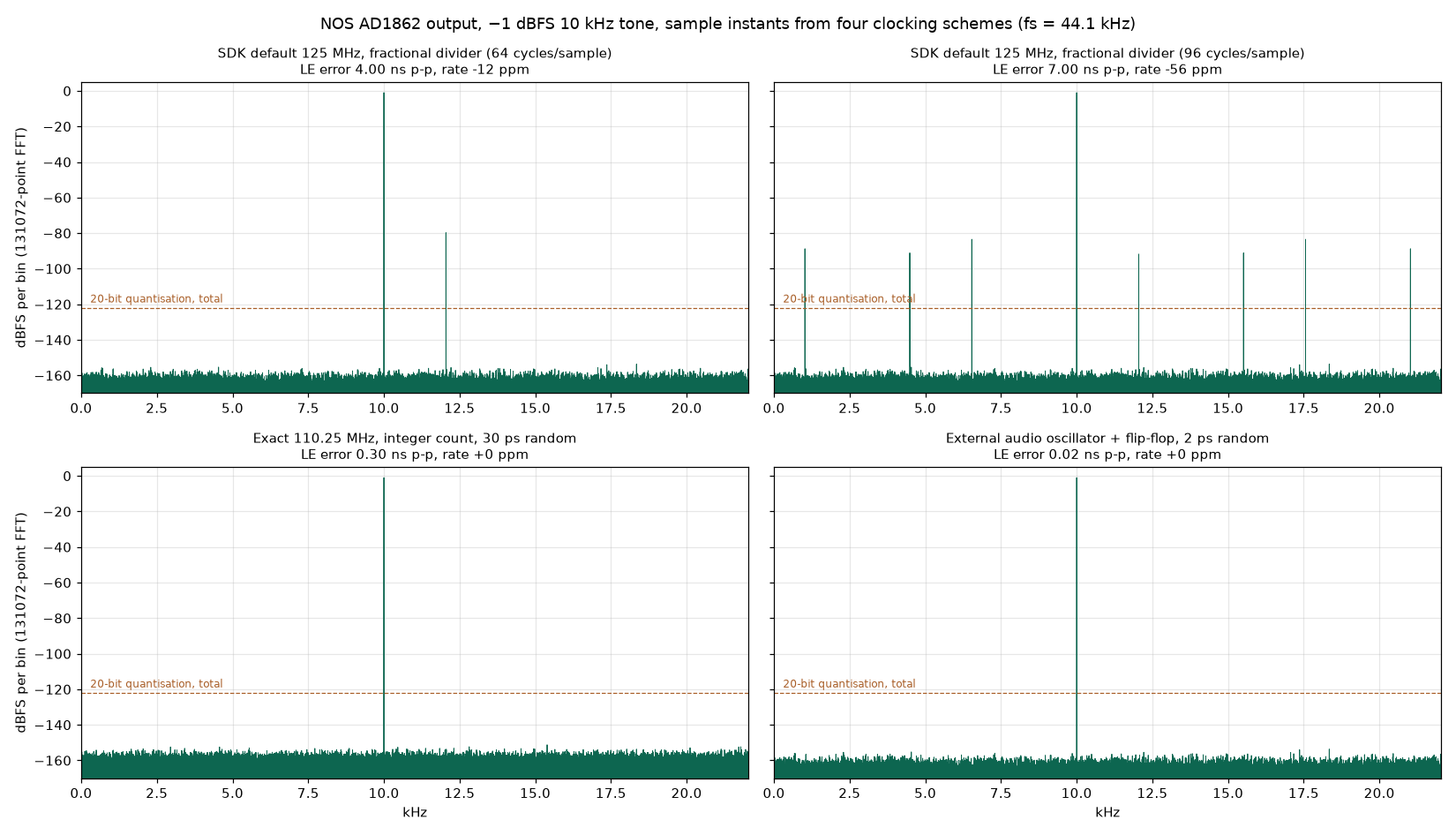The image size is (1456, 835).
Task: Click the '5.0' x-tick under the bottom-left plot
Action: pyautogui.click(x=233, y=794)
